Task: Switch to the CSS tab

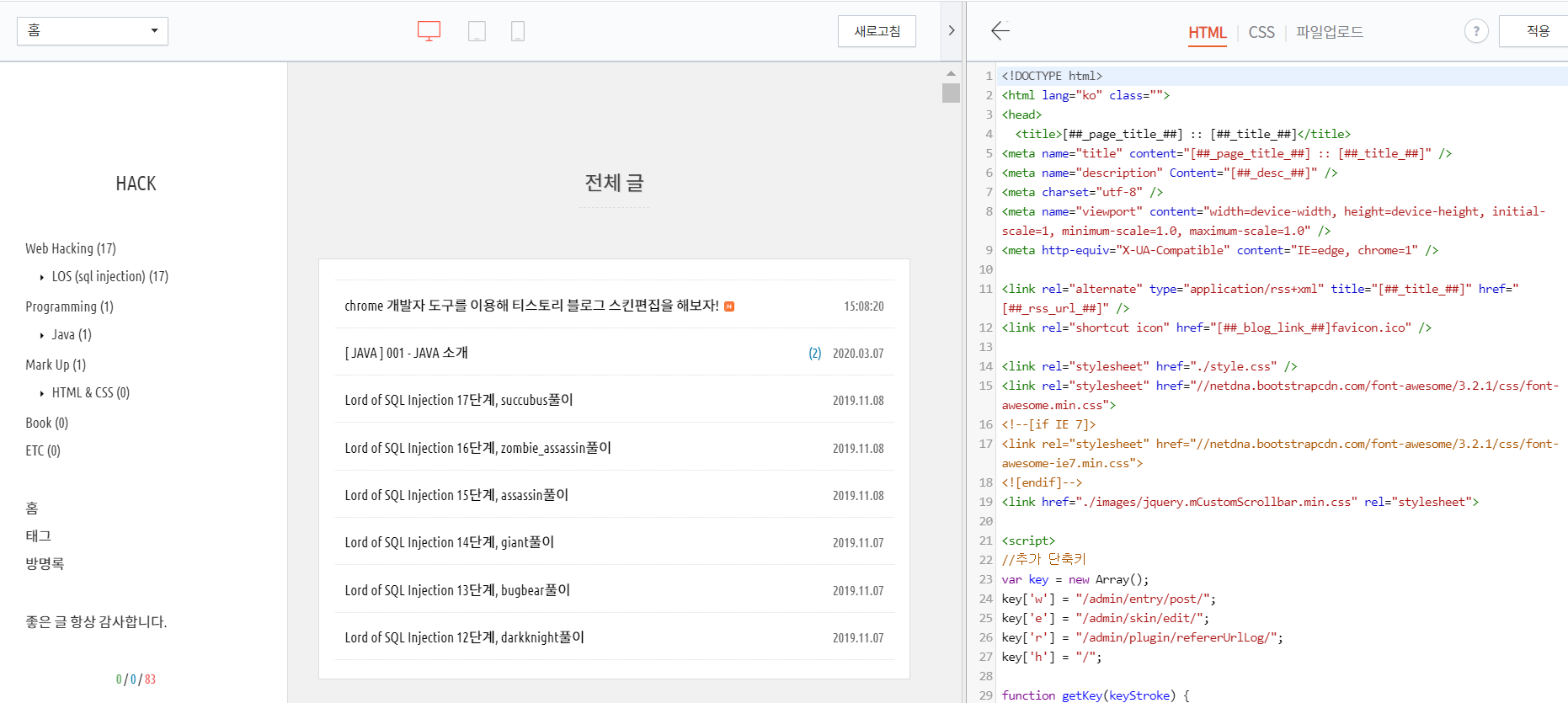Action: point(1261,33)
